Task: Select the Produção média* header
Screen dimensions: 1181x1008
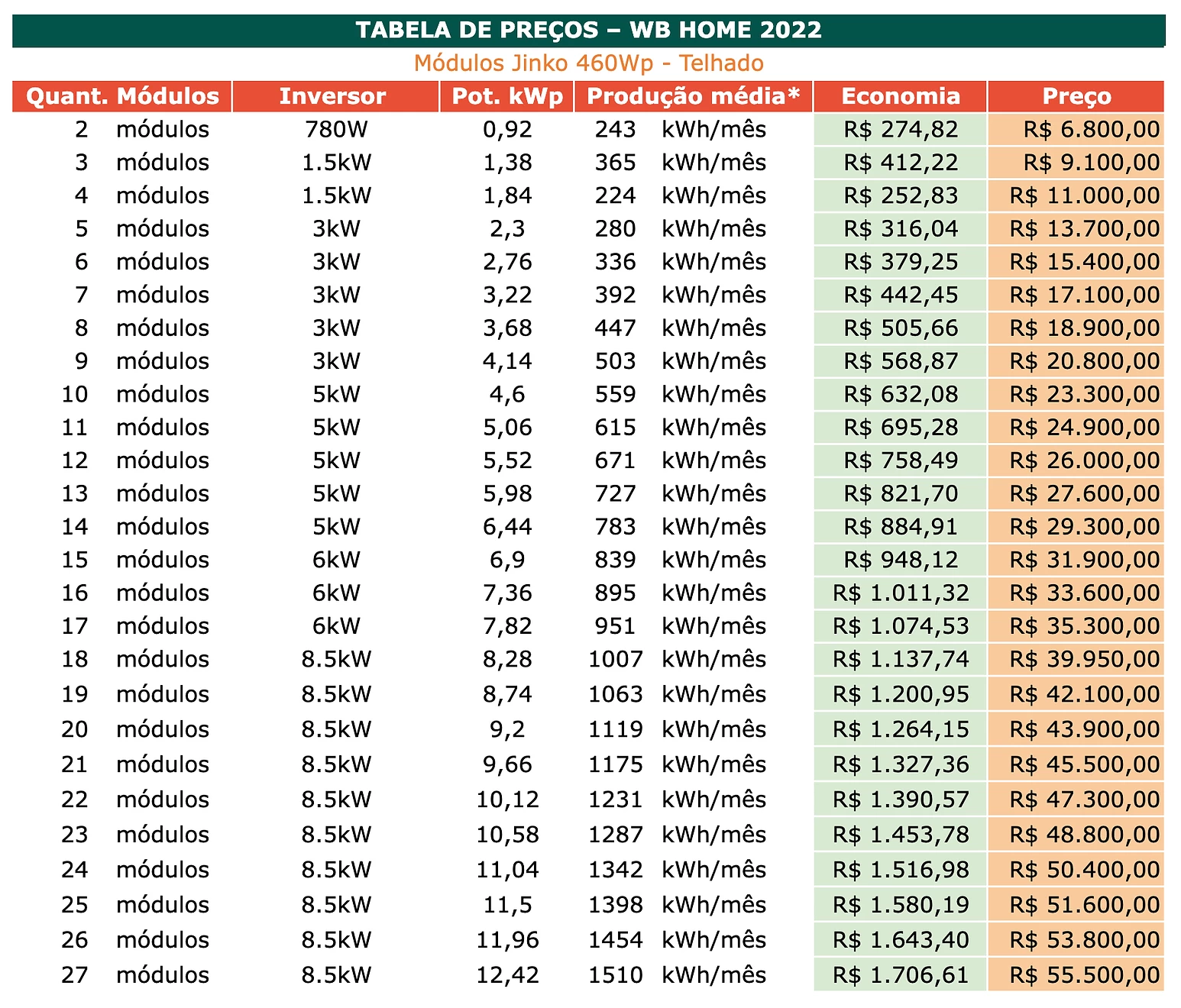Action: click(x=693, y=96)
